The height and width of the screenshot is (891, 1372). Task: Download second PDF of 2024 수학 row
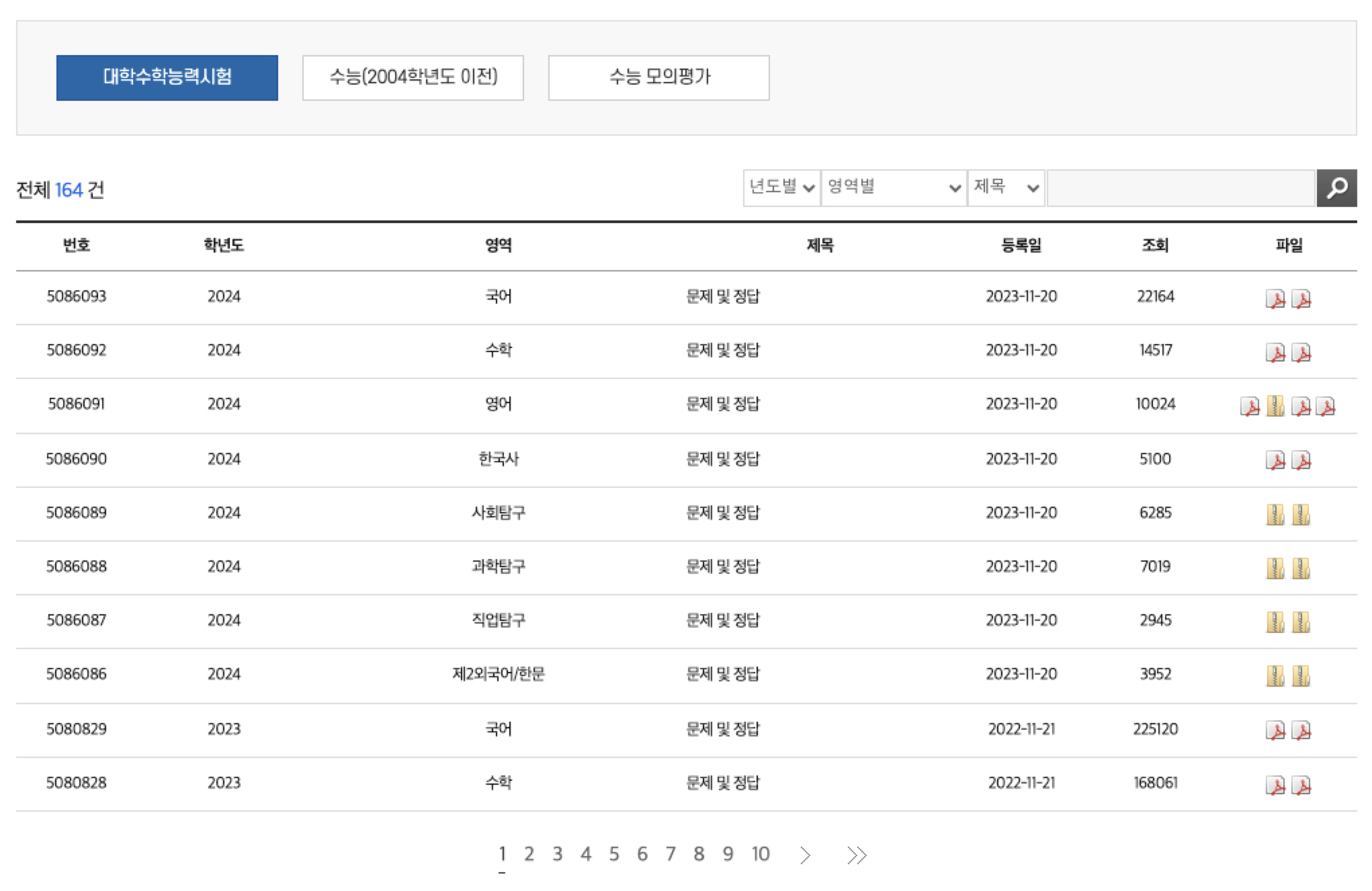[1301, 352]
